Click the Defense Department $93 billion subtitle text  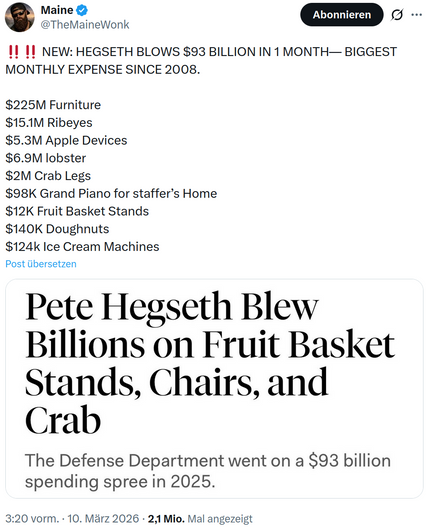point(208,471)
